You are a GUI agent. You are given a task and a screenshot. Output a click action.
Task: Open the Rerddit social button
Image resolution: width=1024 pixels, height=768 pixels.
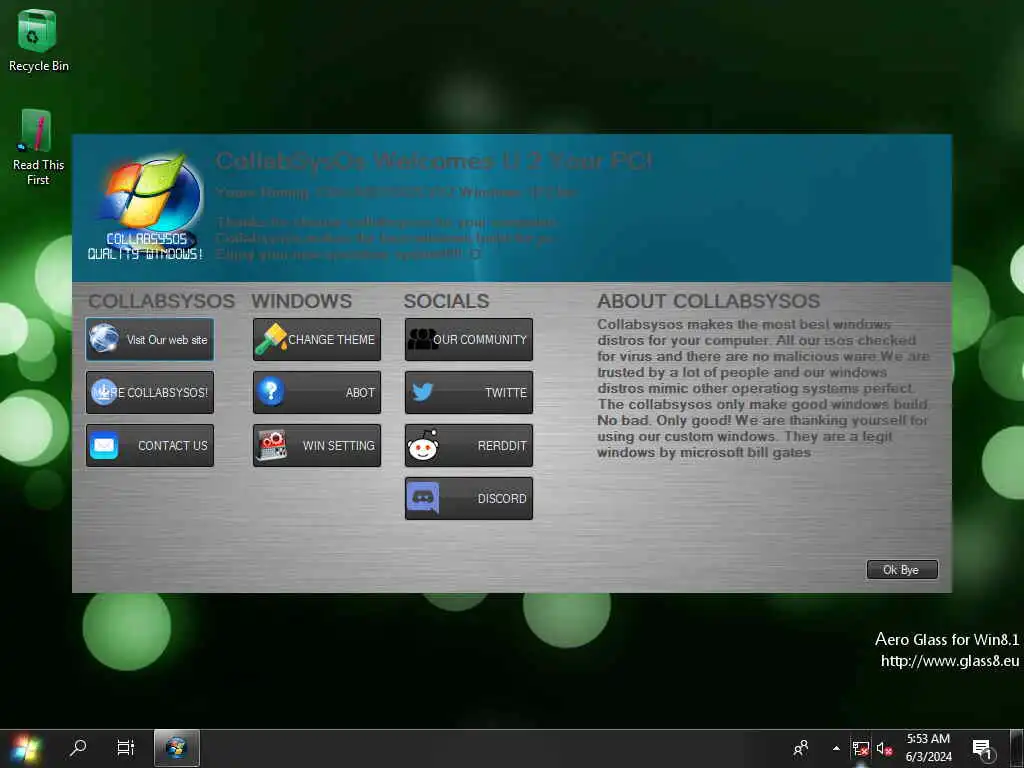coord(469,445)
